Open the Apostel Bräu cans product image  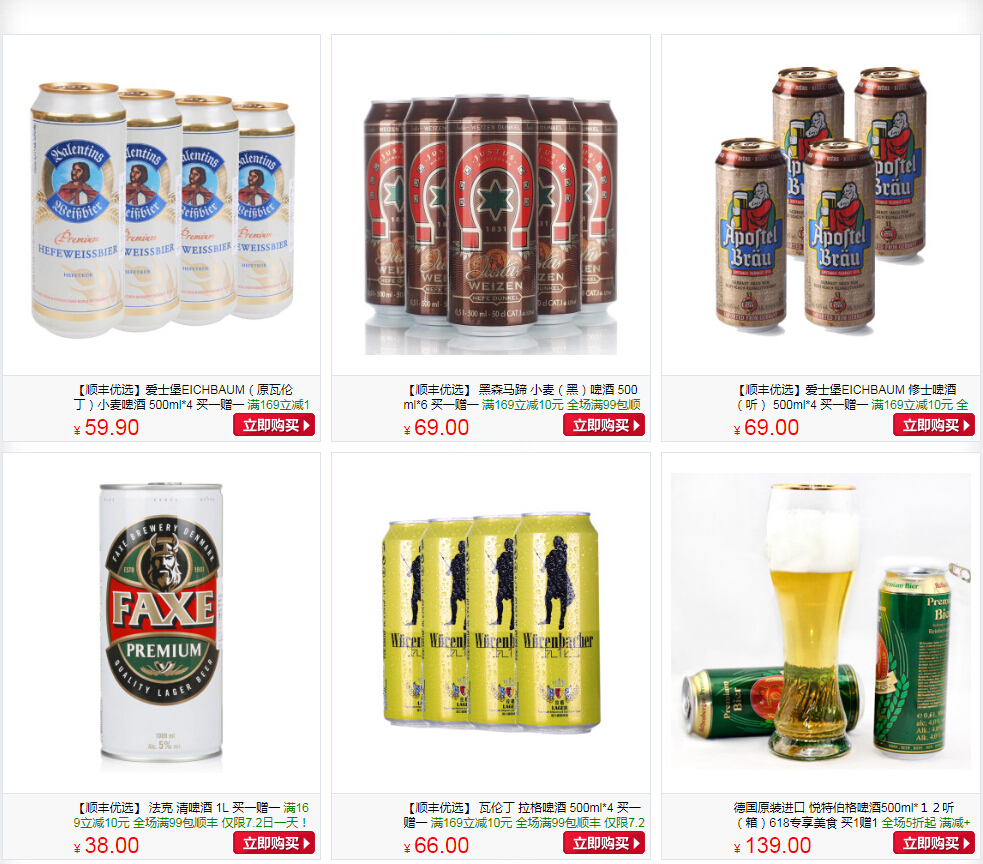click(x=821, y=199)
